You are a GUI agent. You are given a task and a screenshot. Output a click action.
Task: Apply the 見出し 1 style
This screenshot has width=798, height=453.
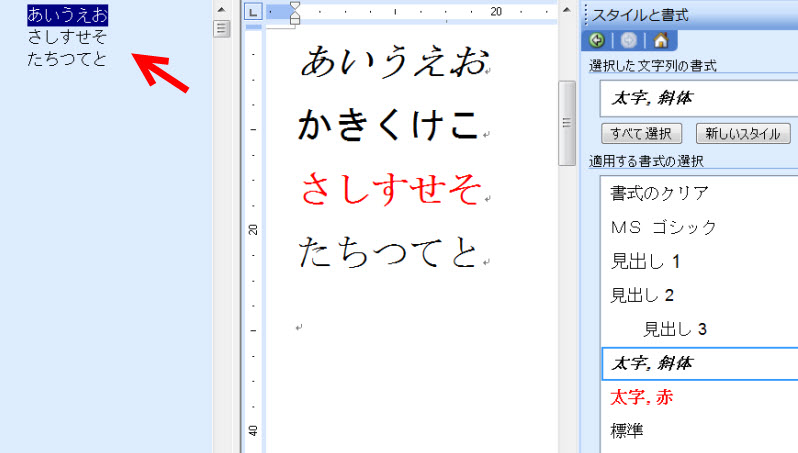tap(646, 261)
